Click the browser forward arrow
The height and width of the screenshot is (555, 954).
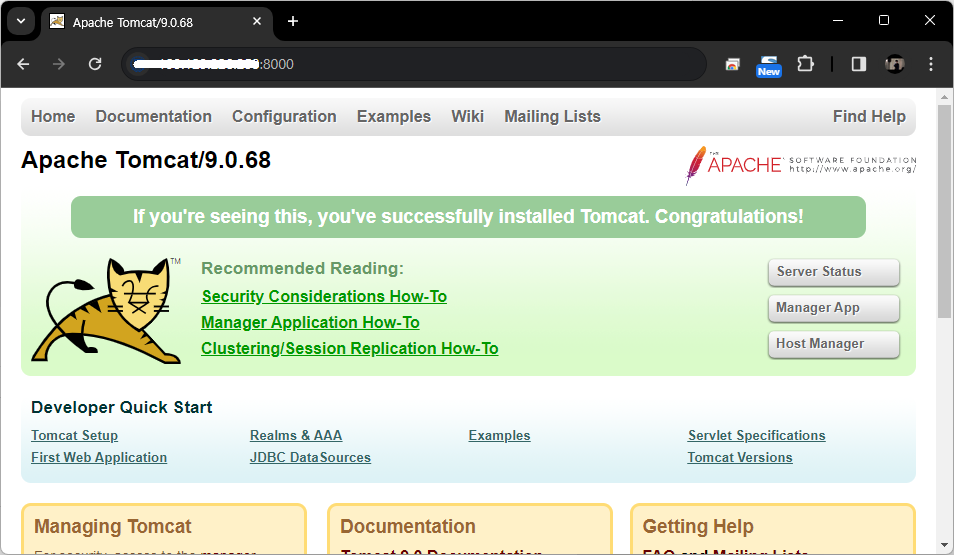pos(58,64)
